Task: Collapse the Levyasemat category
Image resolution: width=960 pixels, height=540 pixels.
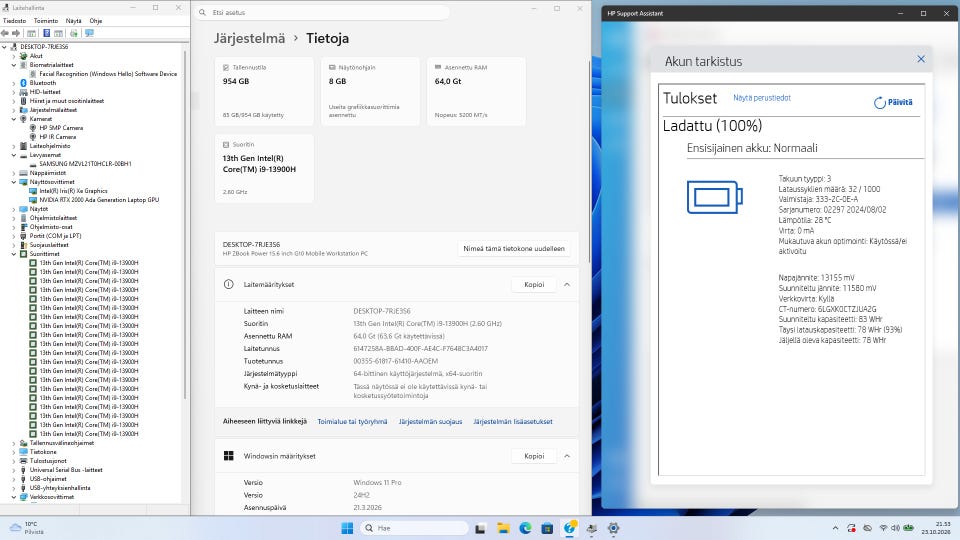Action: (14, 155)
